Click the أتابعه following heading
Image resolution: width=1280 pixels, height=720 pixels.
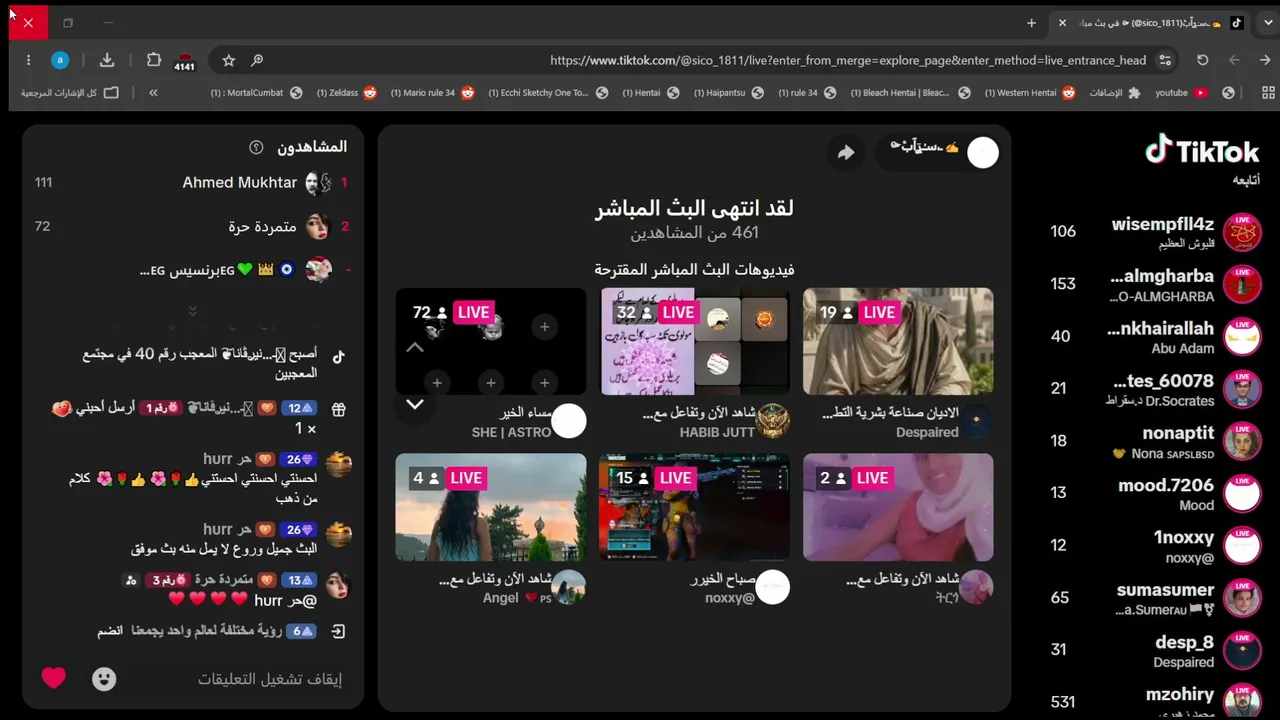(1246, 180)
